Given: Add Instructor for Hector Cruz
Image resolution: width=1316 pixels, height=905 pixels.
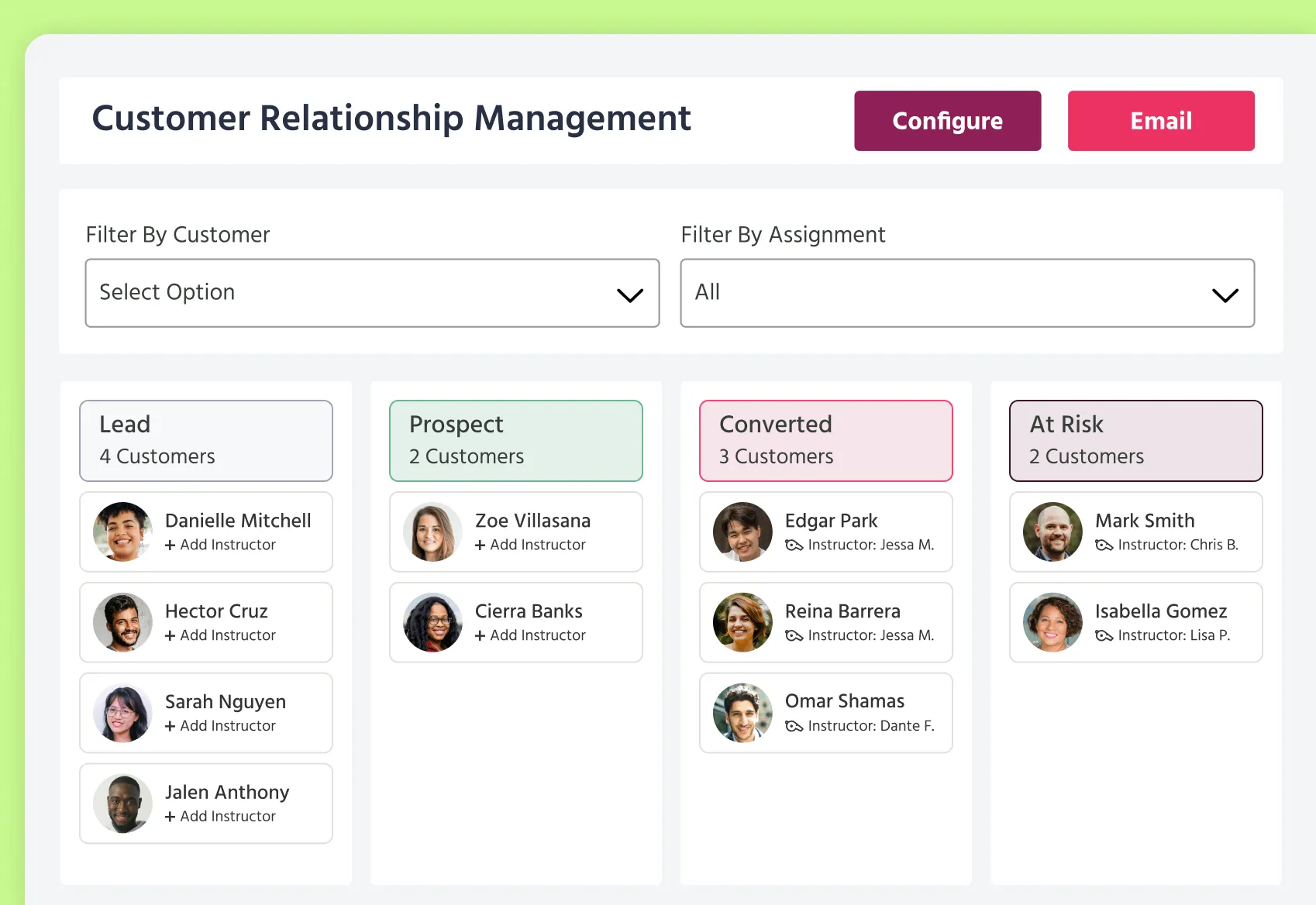Looking at the screenshot, I should 220,635.
